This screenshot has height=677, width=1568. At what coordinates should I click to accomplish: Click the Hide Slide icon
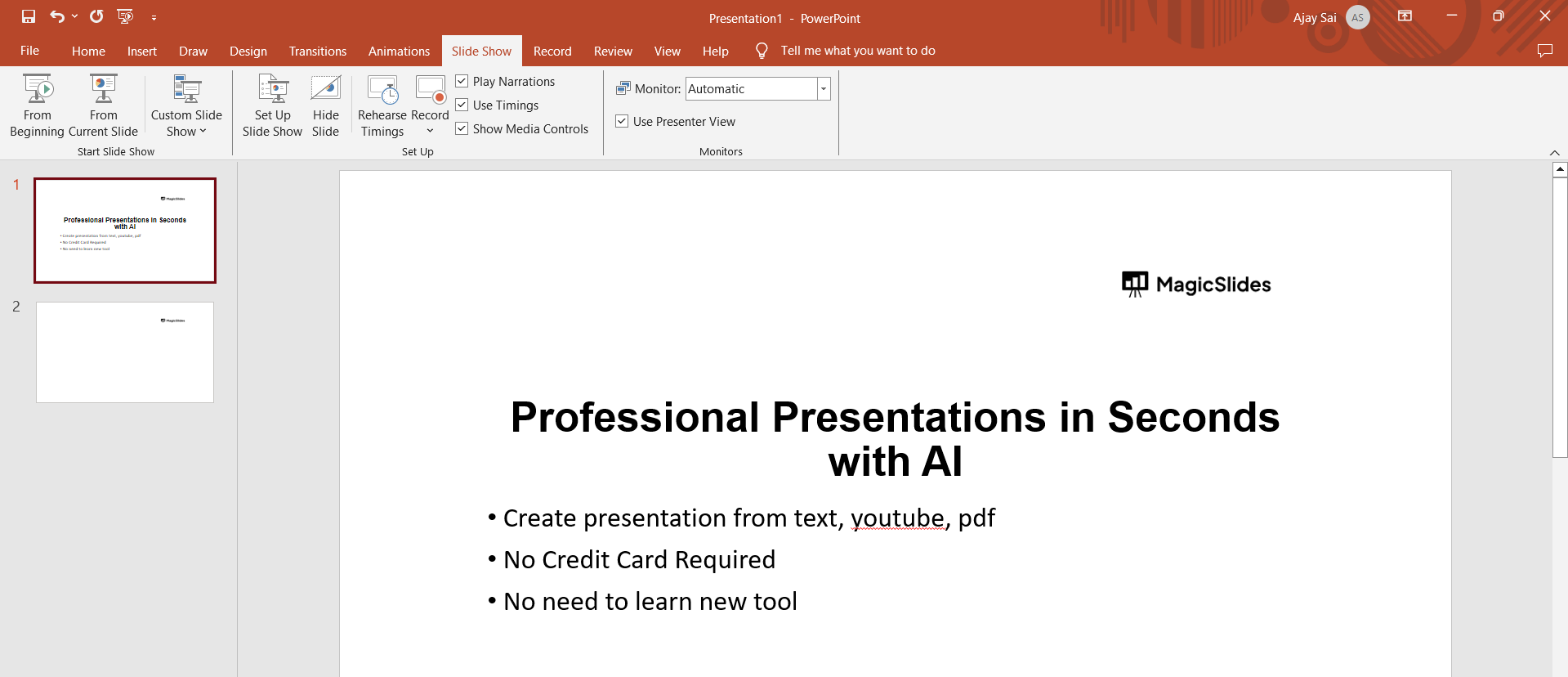325,89
